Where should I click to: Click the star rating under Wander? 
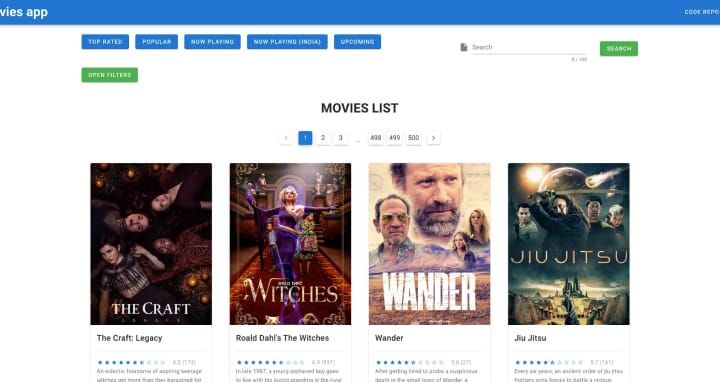pos(410,362)
